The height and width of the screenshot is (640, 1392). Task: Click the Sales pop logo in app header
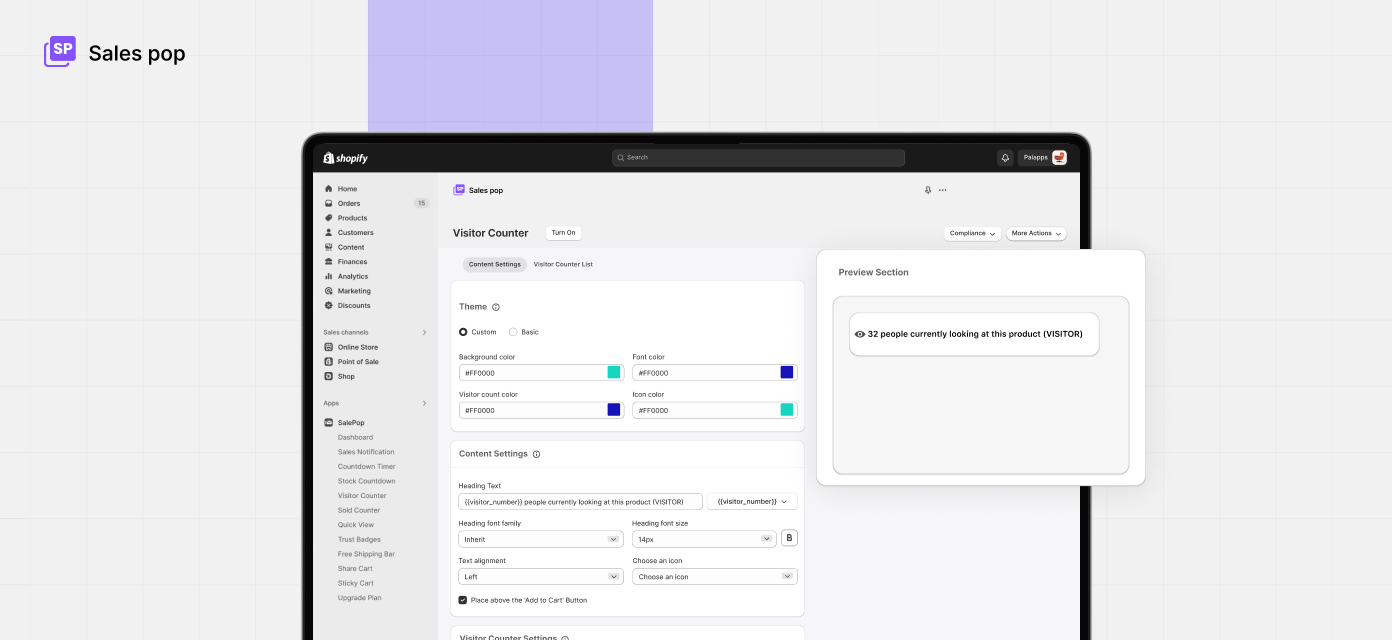click(459, 190)
